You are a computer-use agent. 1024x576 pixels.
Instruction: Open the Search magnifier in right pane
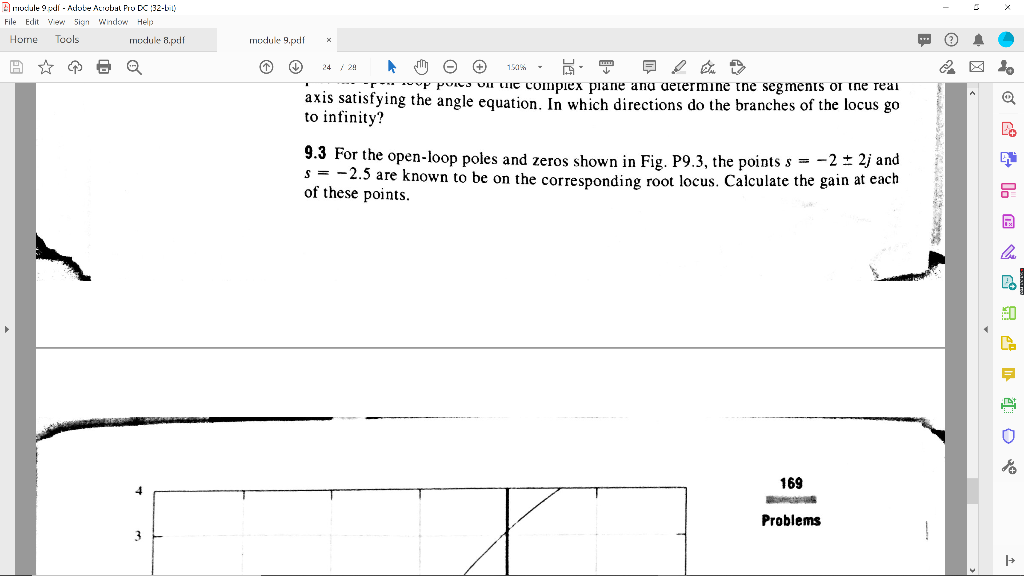(1010, 98)
